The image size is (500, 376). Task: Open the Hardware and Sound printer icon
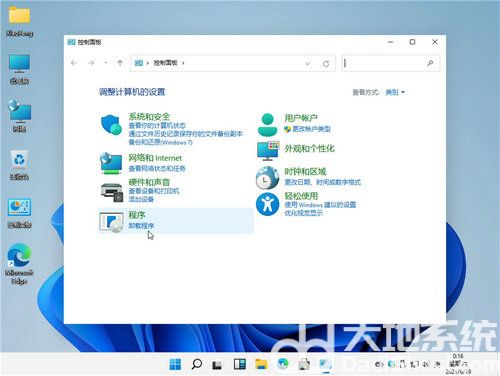tap(112, 192)
